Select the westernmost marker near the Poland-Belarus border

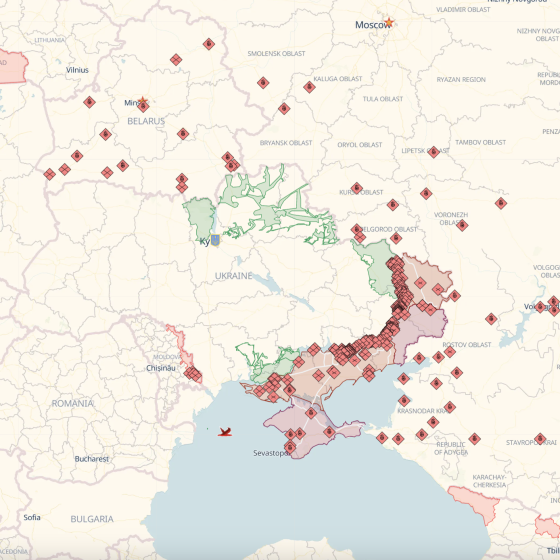point(49,174)
